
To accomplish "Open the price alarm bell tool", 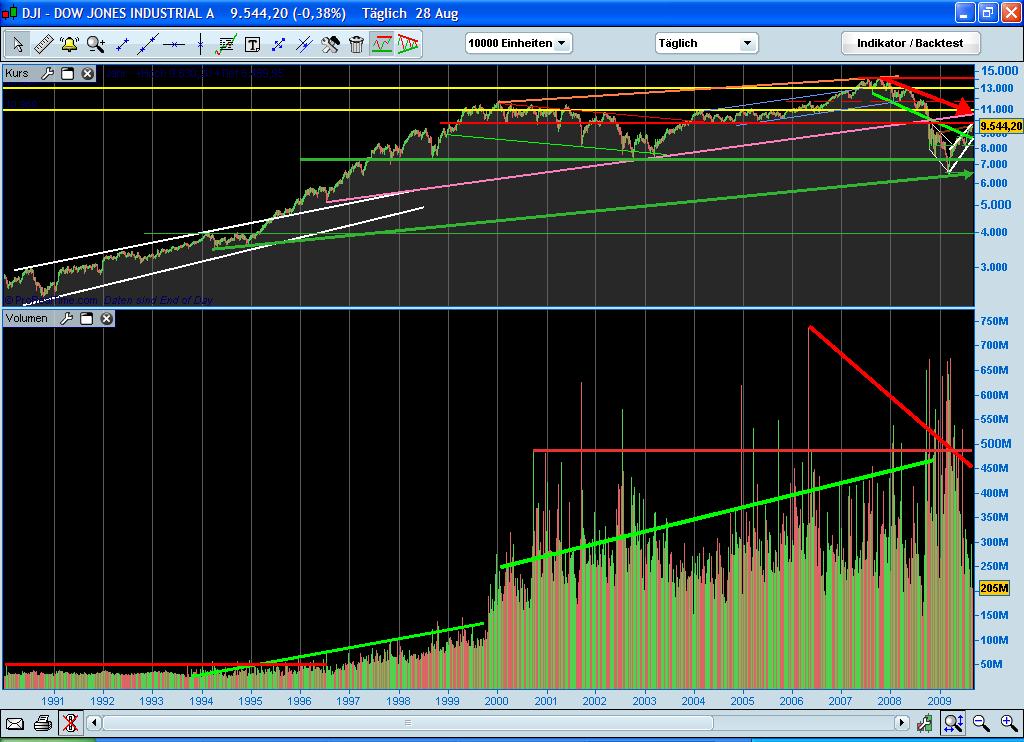I will click(x=67, y=44).
